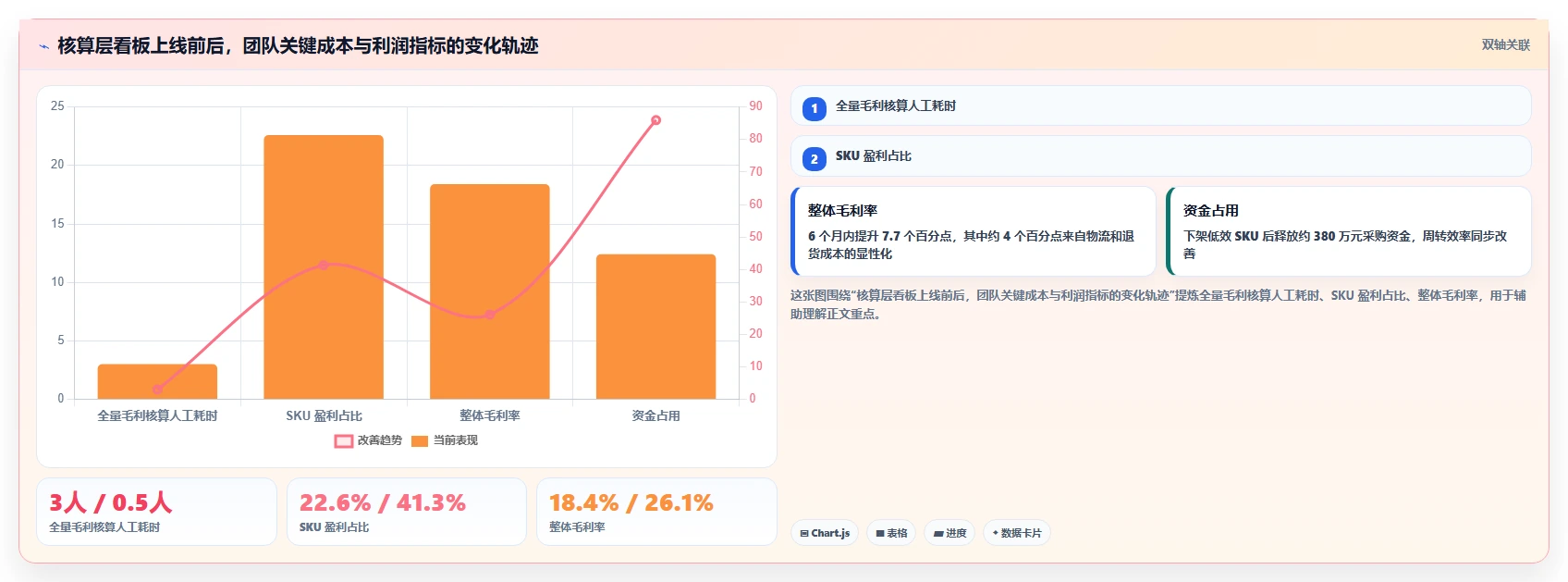Click the 进度 tag chip
Screen dimensions: 1568x582
click(949, 533)
